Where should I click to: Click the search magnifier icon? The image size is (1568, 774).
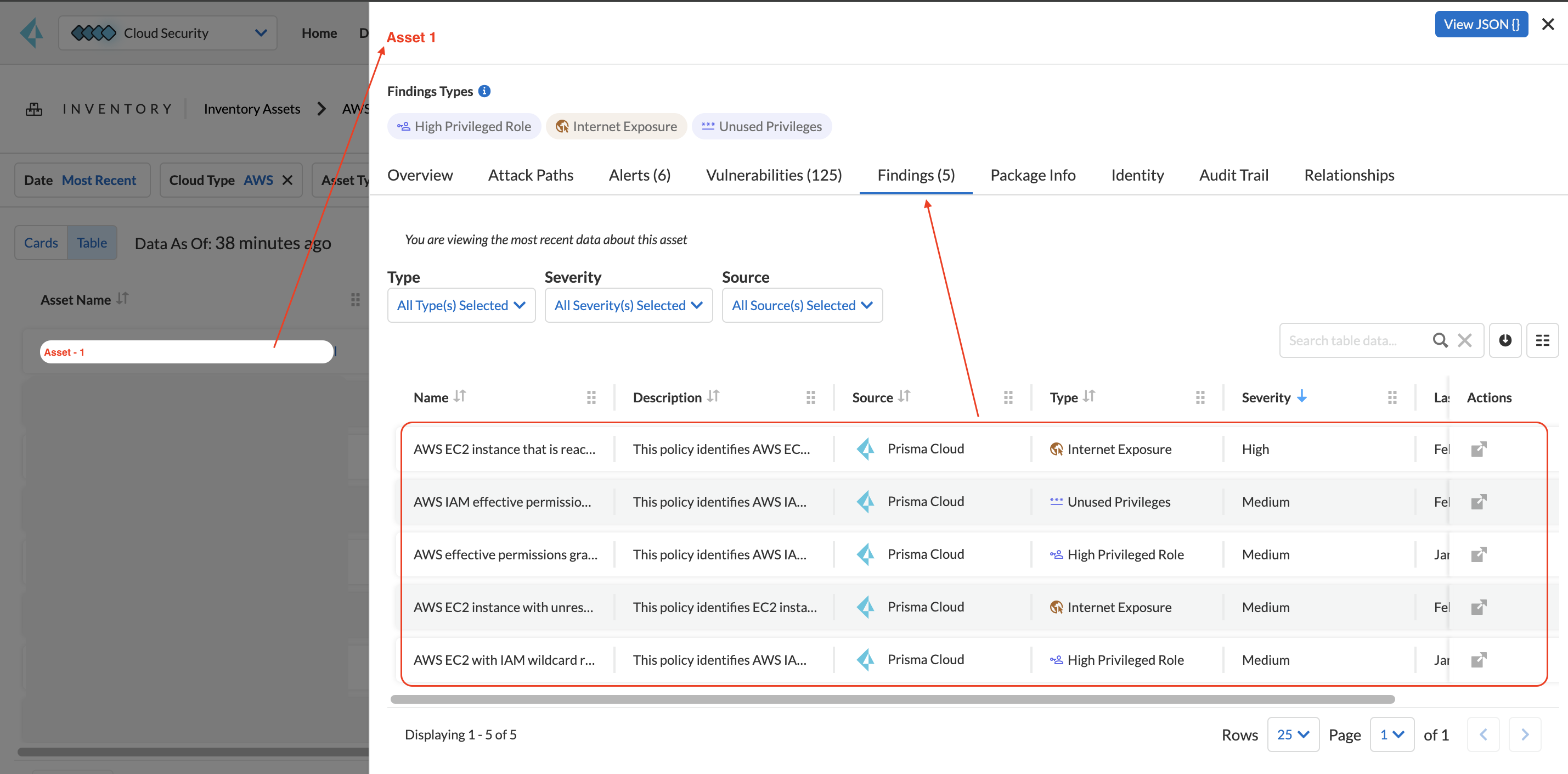pos(1440,340)
